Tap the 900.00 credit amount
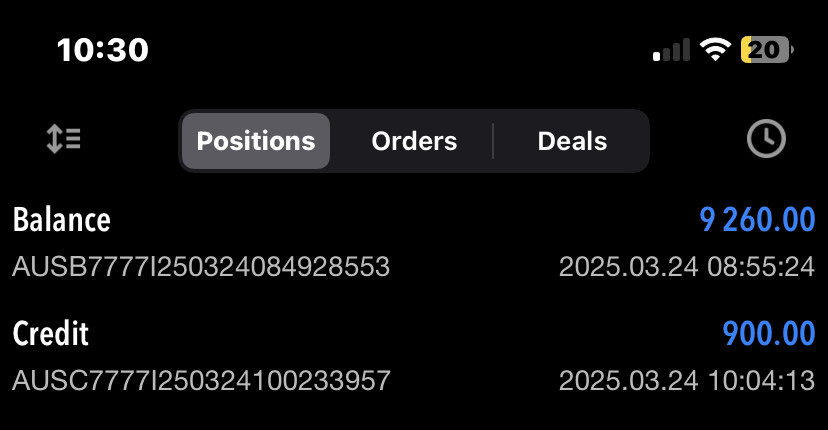The image size is (828, 430). [x=769, y=334]
